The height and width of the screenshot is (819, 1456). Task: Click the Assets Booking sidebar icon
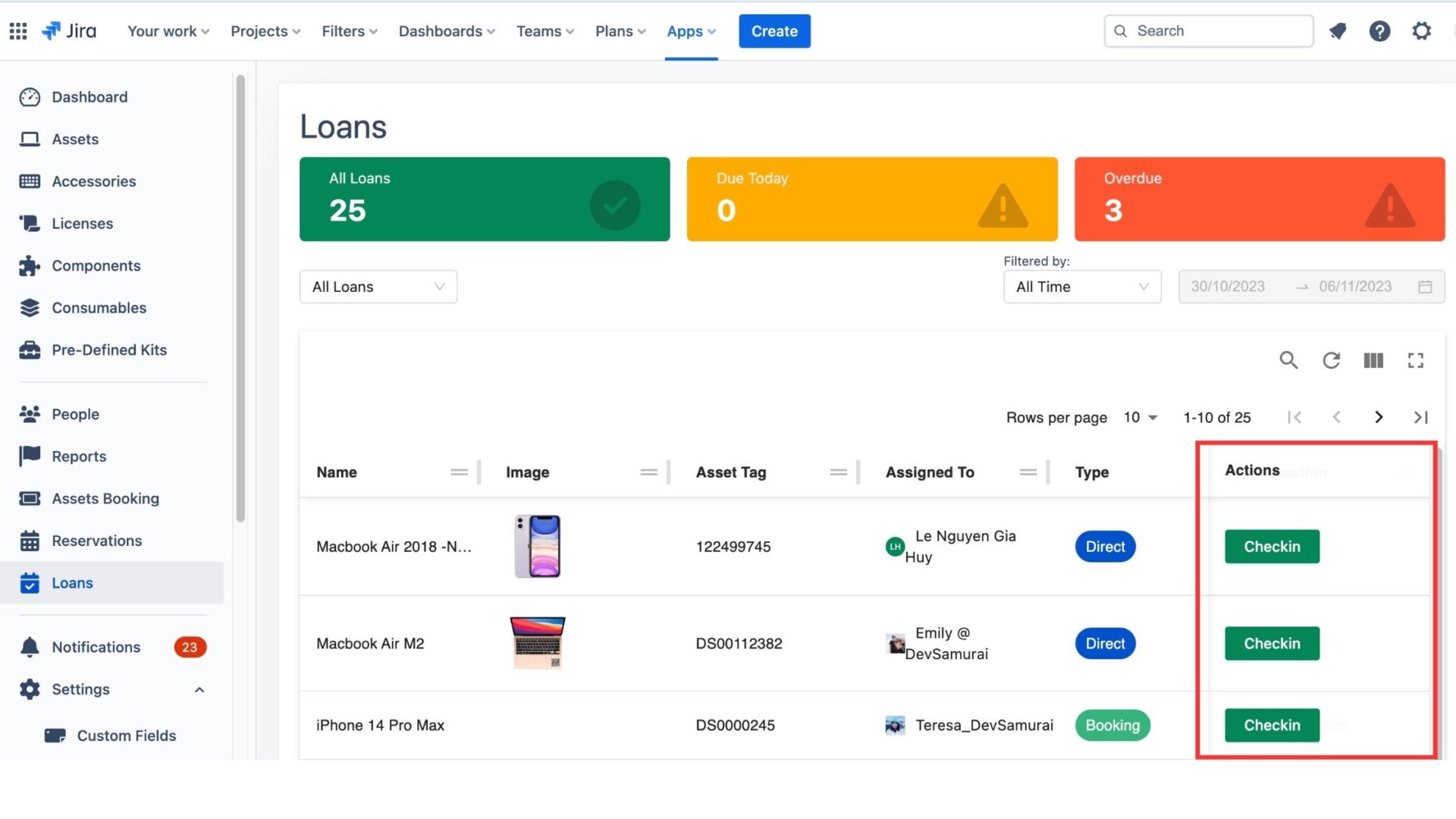pos(29,498)
